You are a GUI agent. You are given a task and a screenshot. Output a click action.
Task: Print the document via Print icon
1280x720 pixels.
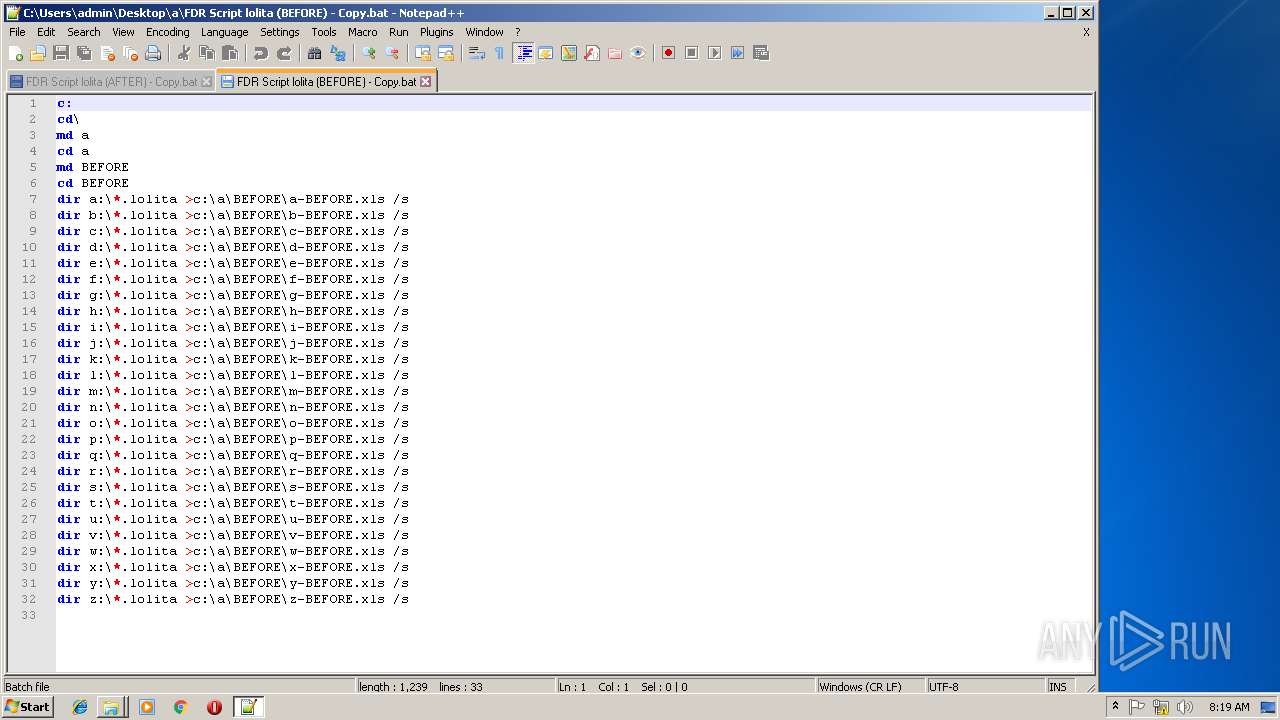coord(153,53)
